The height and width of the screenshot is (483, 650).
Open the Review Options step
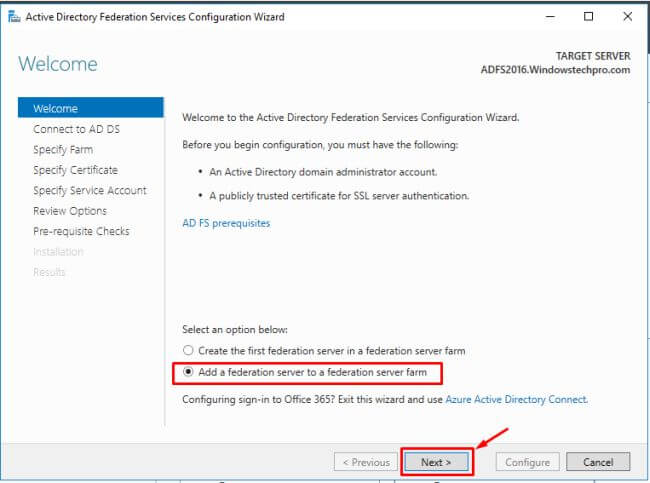[70, 211]
